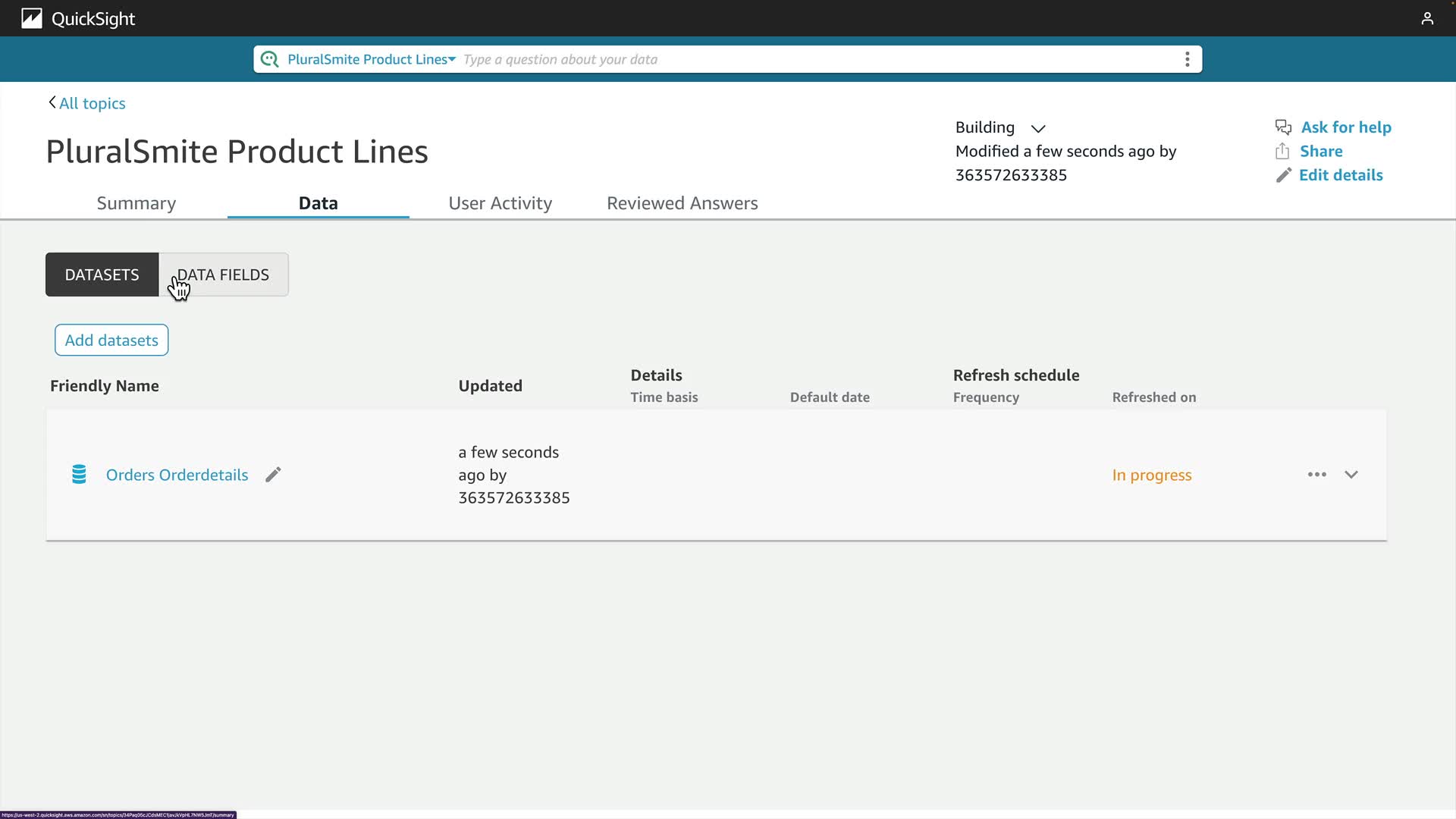Switch to the User Activity tab
This screenshot has height=819, width=1456.
(x=500, y=203)
